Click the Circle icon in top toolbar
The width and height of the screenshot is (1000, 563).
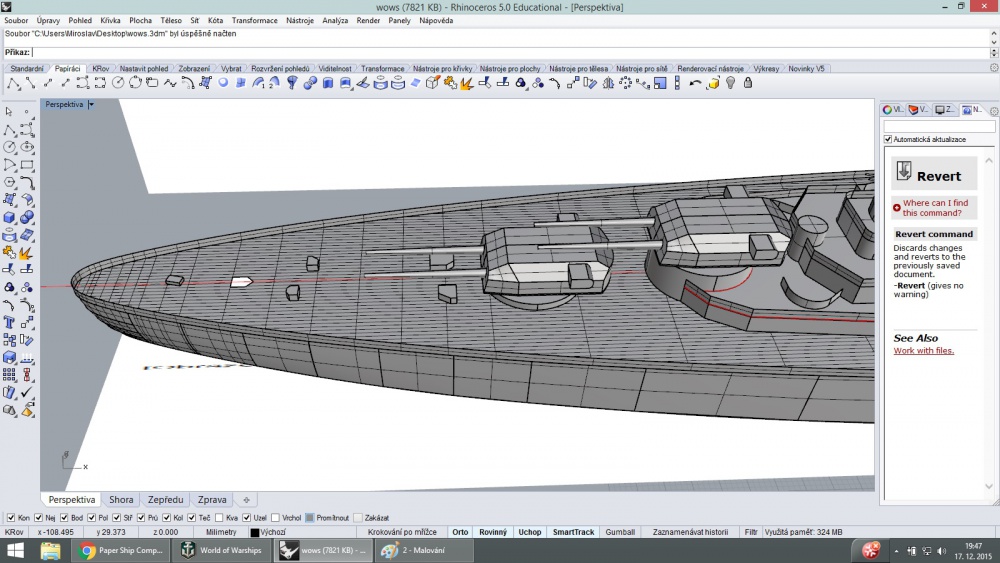point(118,83)
